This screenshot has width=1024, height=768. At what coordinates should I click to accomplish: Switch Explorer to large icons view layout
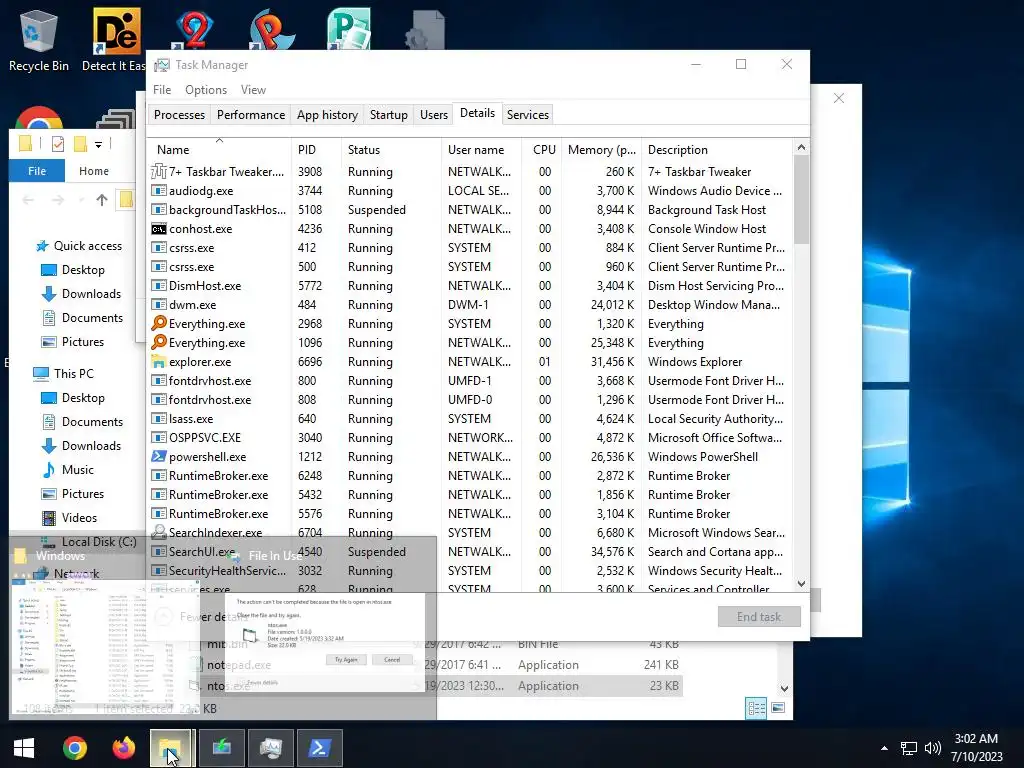coord(778,708)
